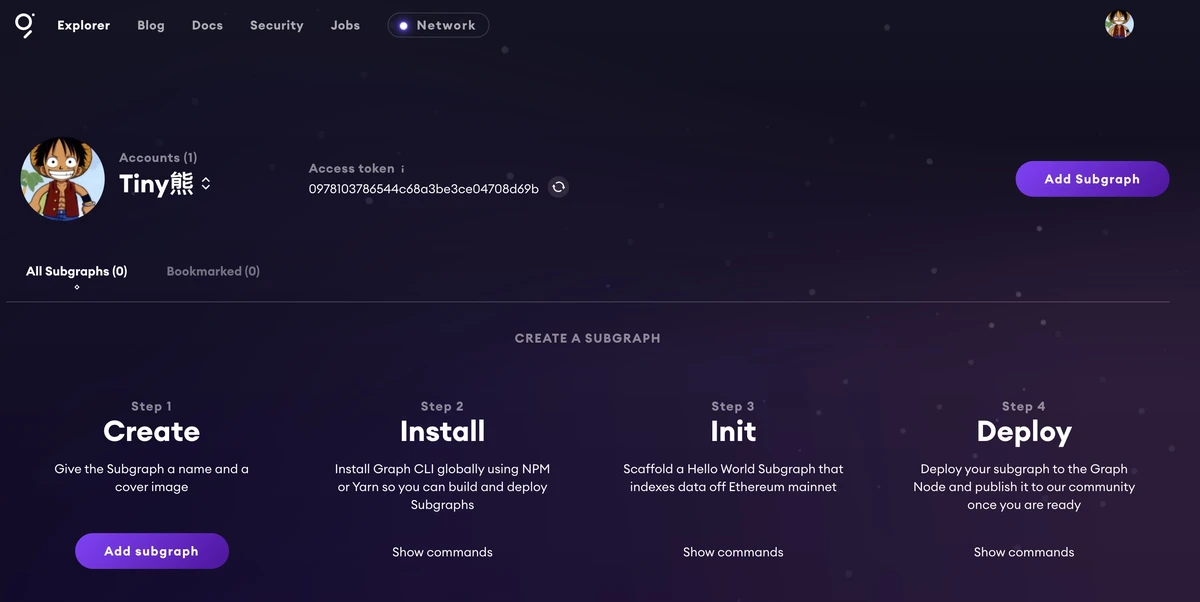The height and width of the screenshot is (602, 1200).
Task: Click the purple dot in Network pill
Action: coord(404,26)
